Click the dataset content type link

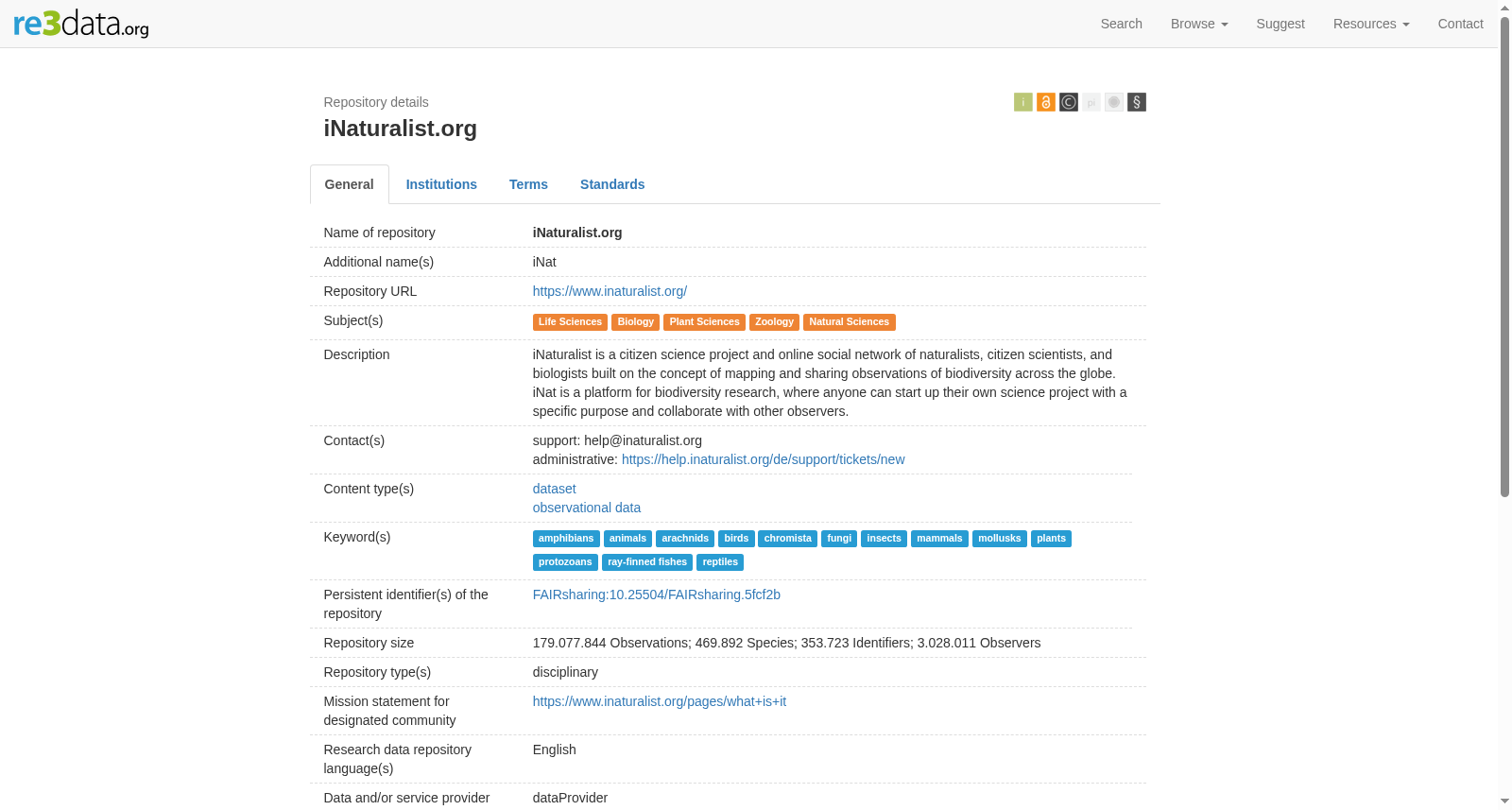coord(555,489)
